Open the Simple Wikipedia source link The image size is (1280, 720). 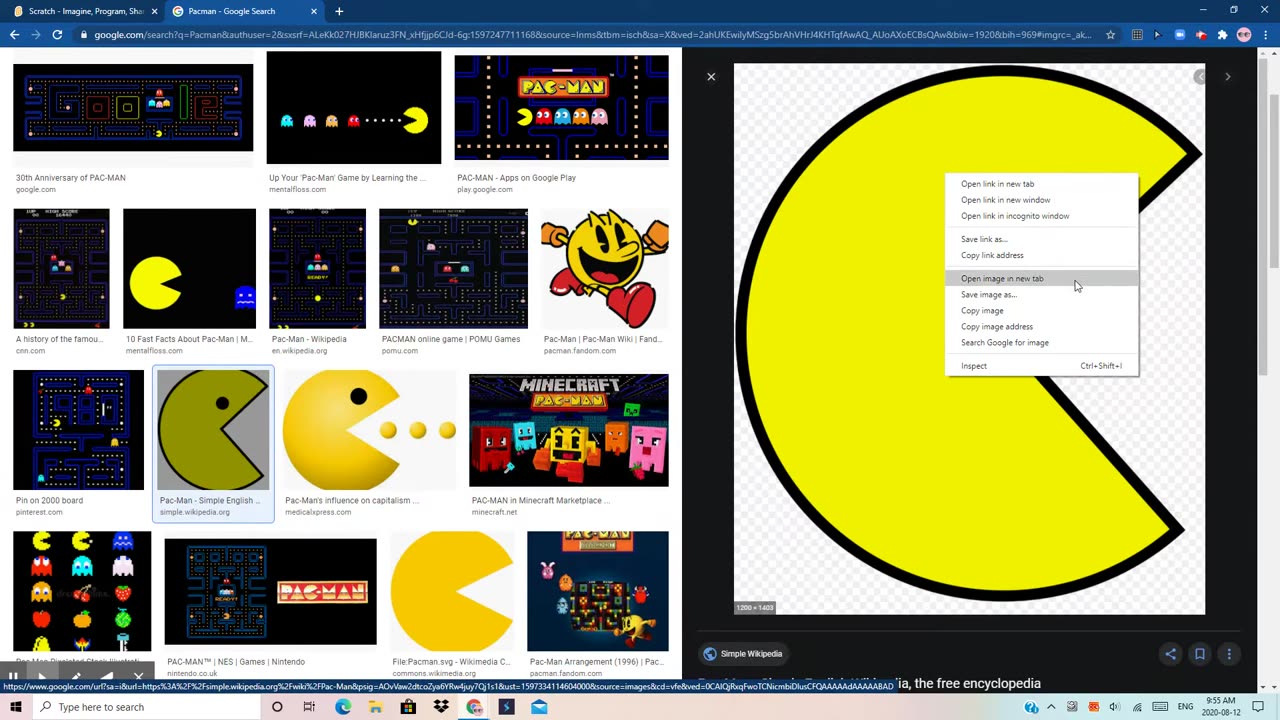pyautogui.click(x=742, y=654)
